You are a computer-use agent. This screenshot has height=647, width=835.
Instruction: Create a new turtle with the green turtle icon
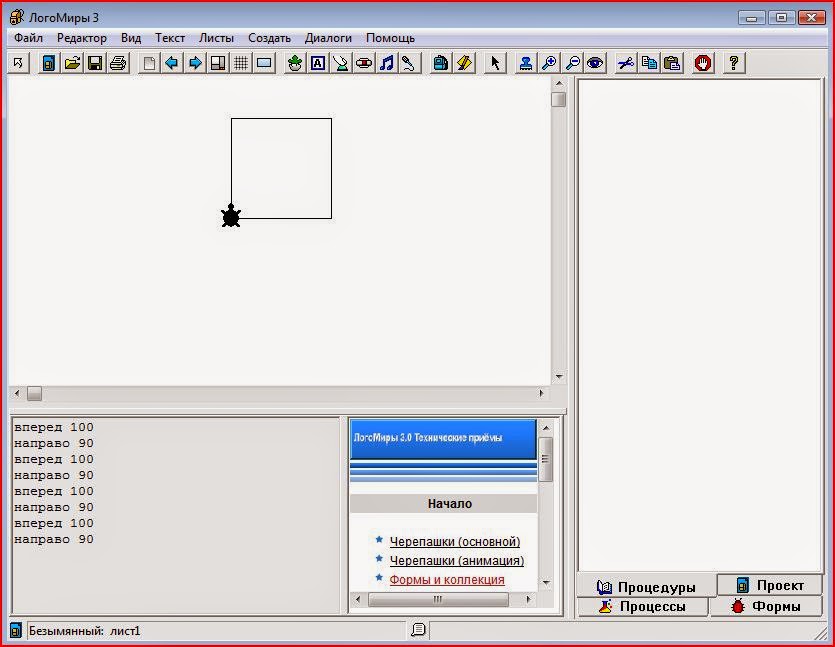pos(294,63)
